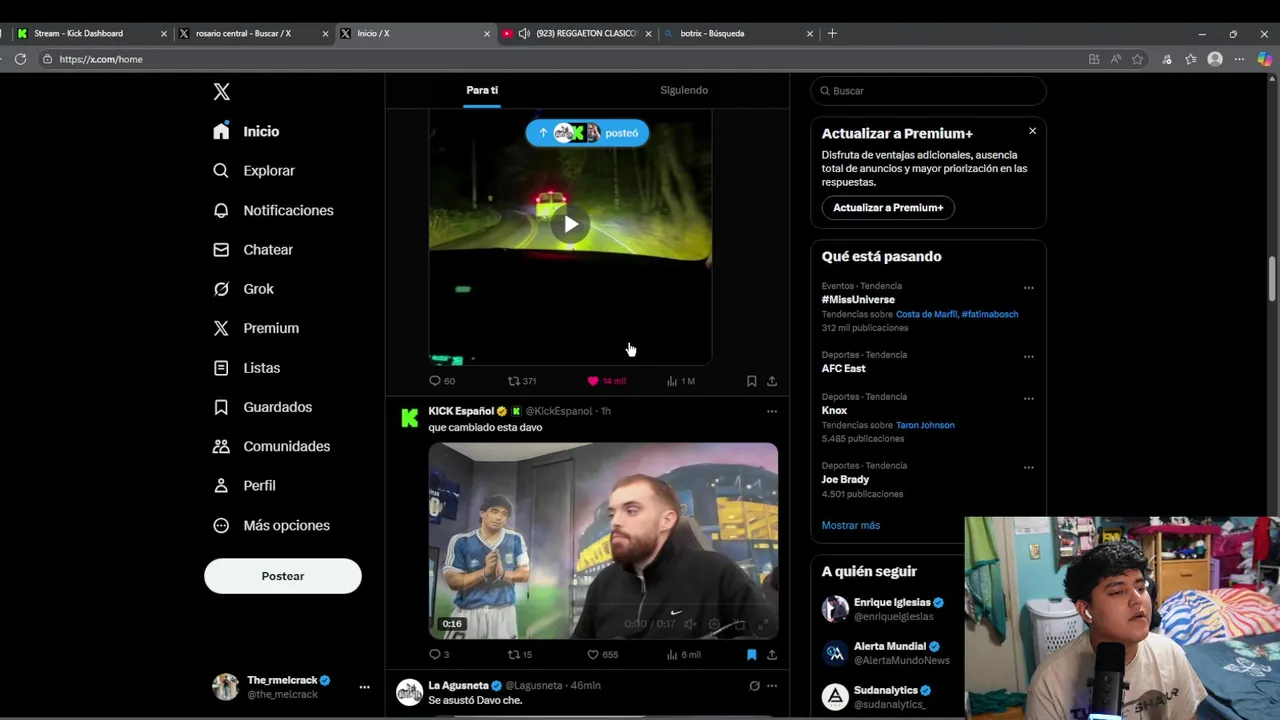Open browser settings three-dot menu
Viewport: 1280px width, 720px height.
point(1239,59)
